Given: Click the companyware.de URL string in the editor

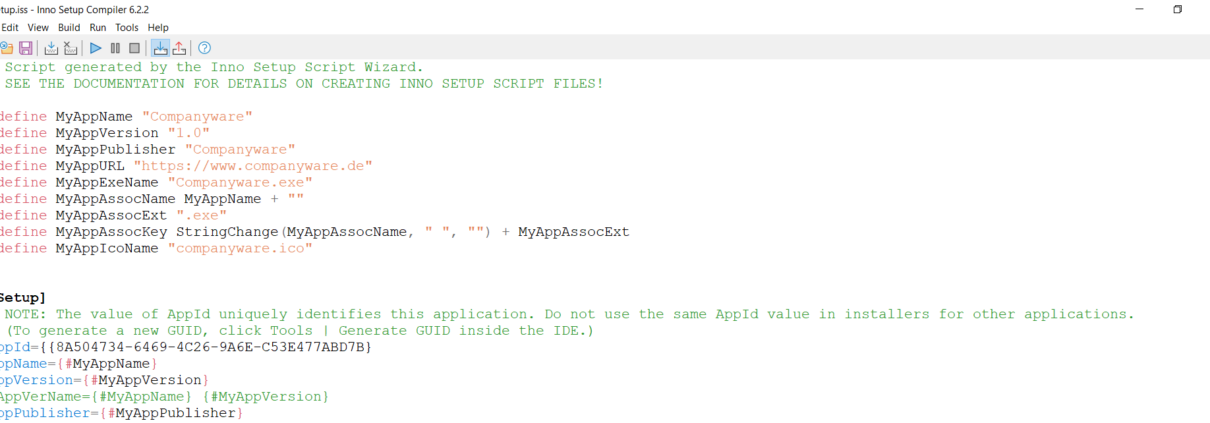Looking at the screenshot, I should [x=253, y=166].
